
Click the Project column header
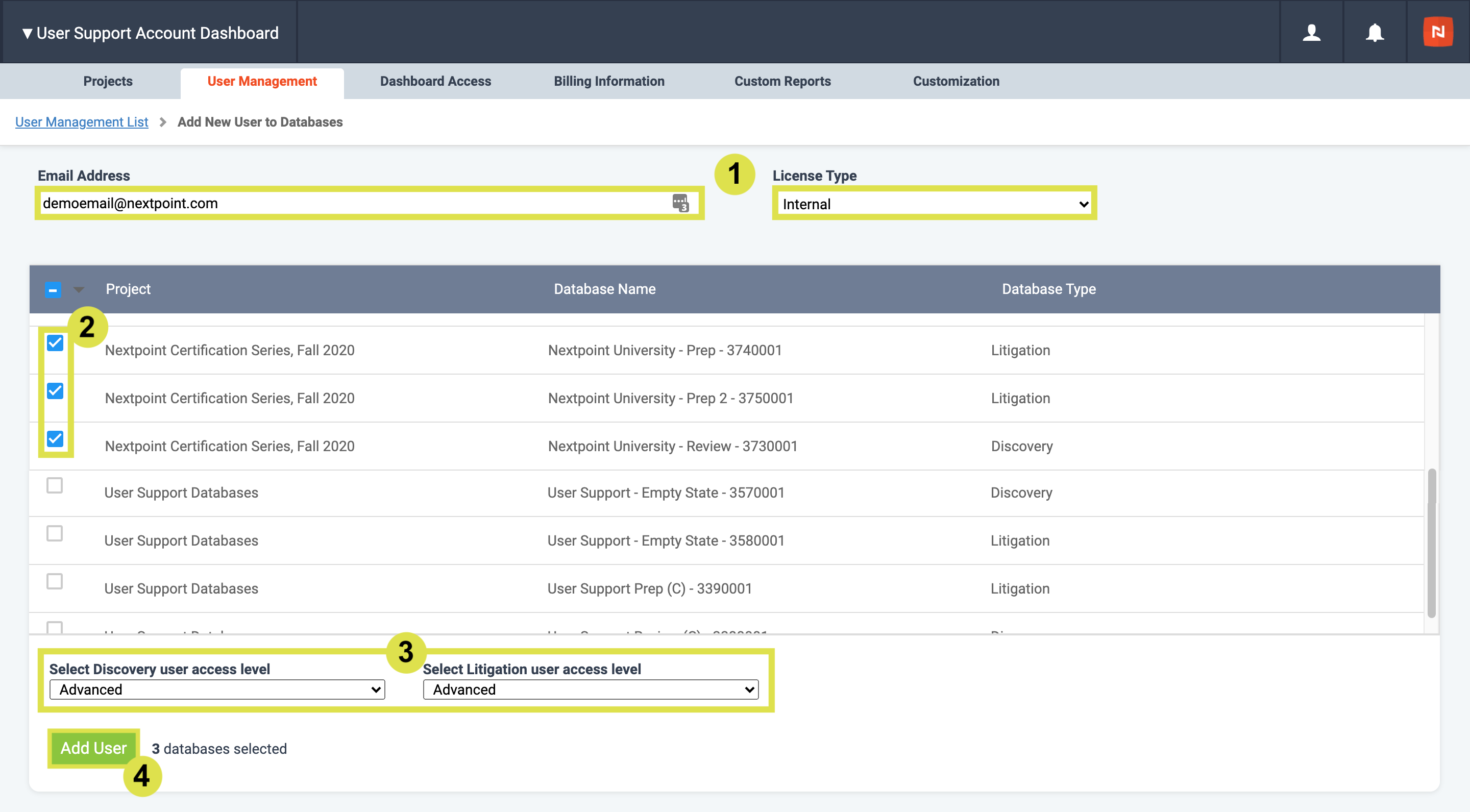click(x=128, y=289)
